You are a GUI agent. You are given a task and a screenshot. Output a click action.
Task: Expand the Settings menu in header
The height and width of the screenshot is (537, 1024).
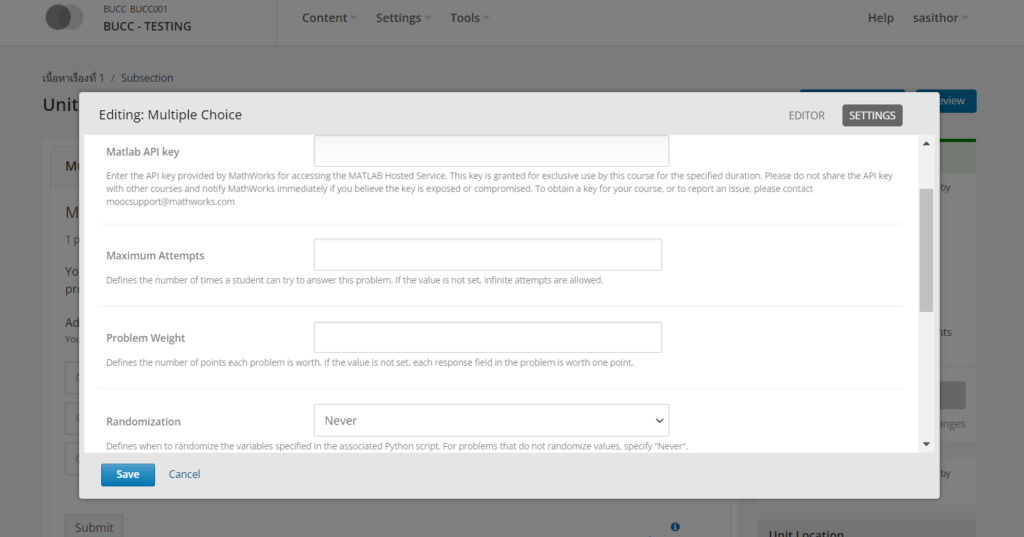tap(403, 18)
